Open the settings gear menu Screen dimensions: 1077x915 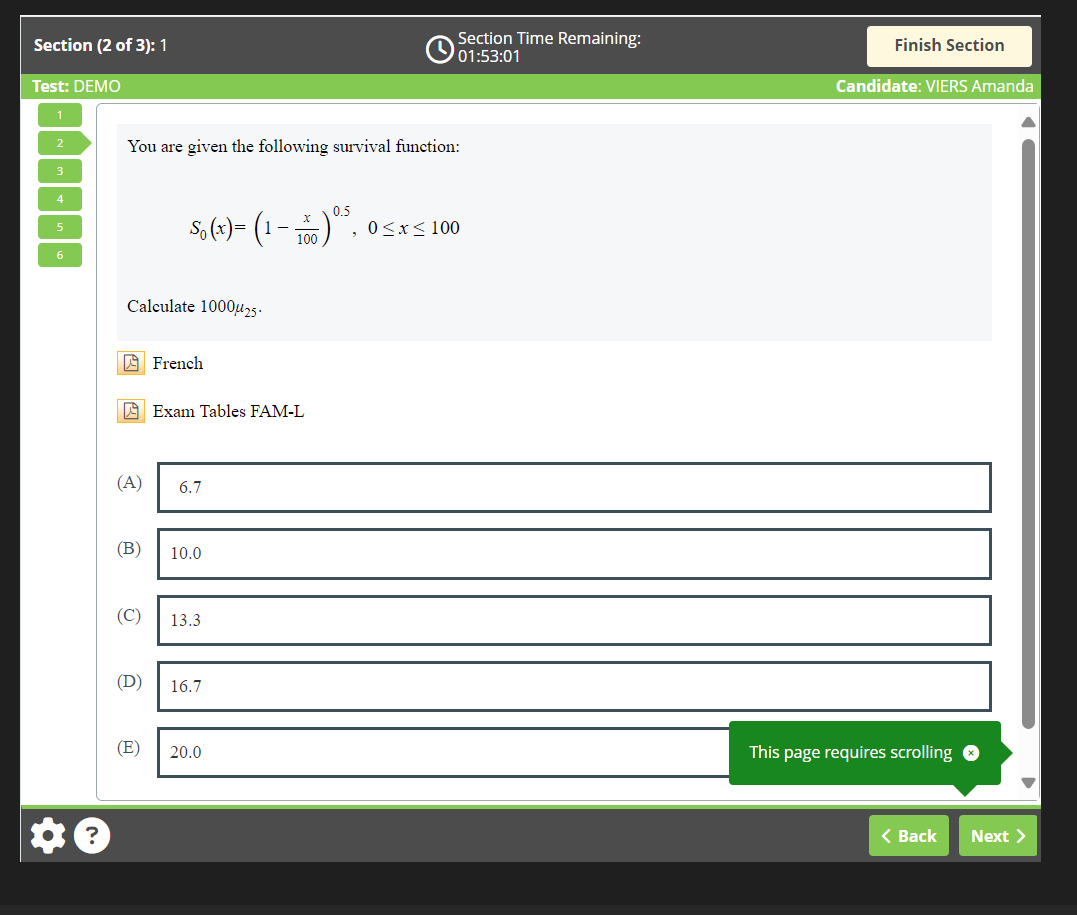tap(47, 835)
